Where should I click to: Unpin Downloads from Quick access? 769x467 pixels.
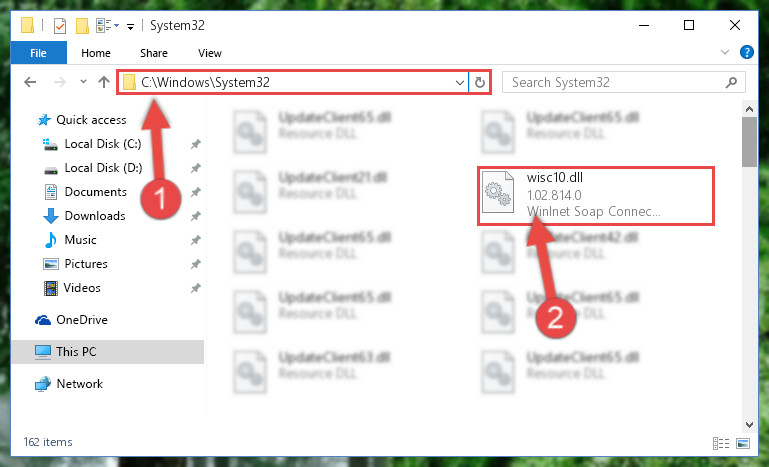pos(195,216)
